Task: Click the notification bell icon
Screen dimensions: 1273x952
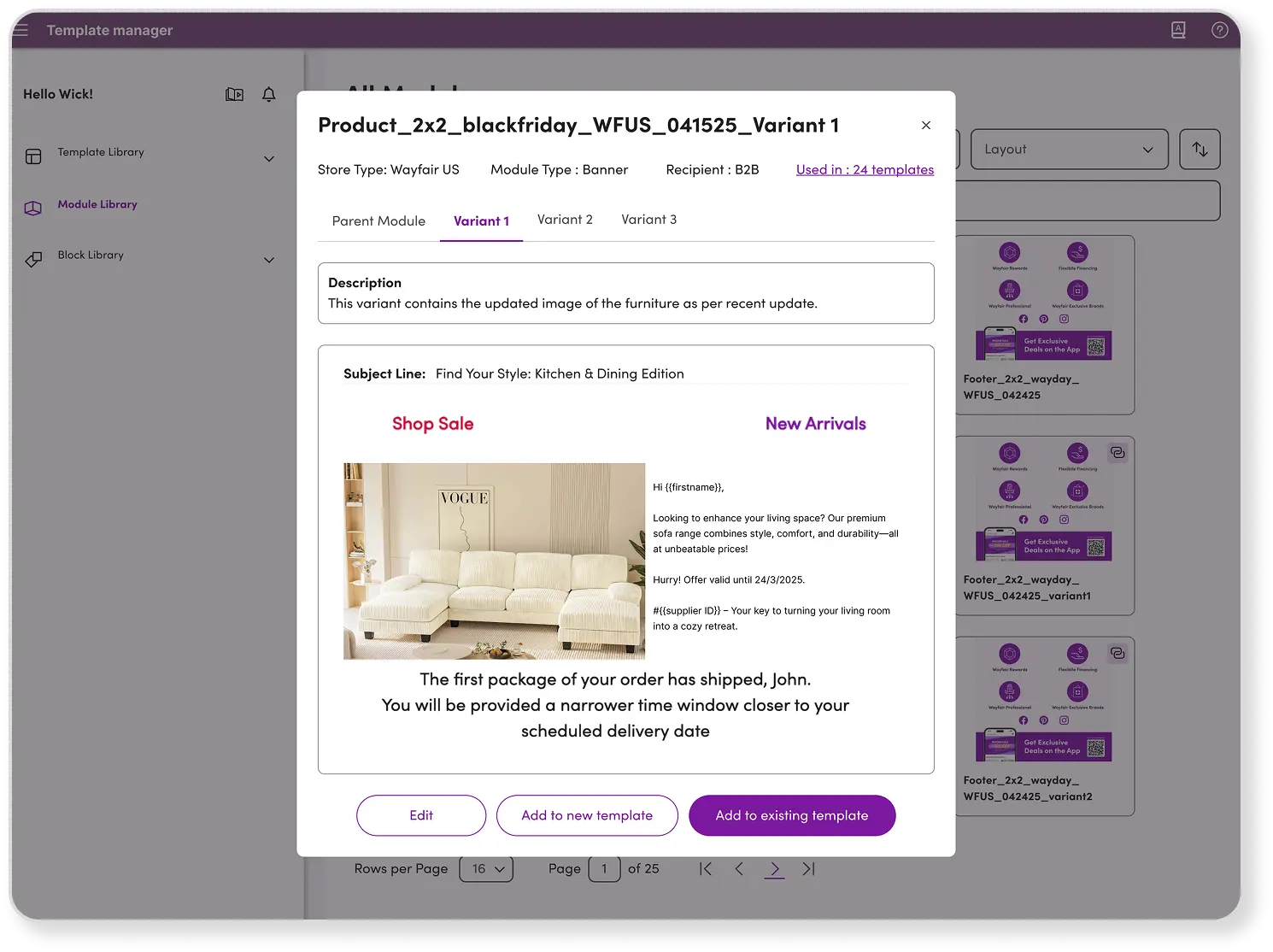Action: click(x=268, y=94)
